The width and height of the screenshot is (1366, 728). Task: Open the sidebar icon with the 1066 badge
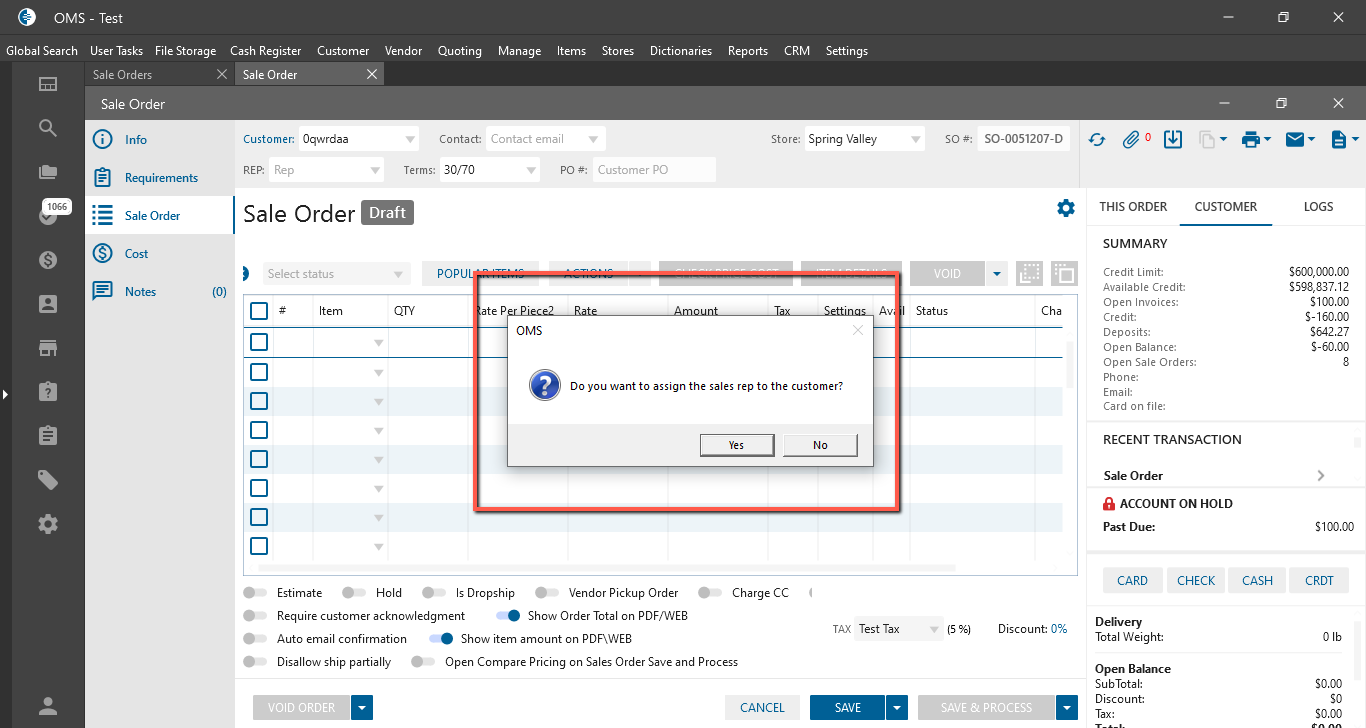click(49, 213)
